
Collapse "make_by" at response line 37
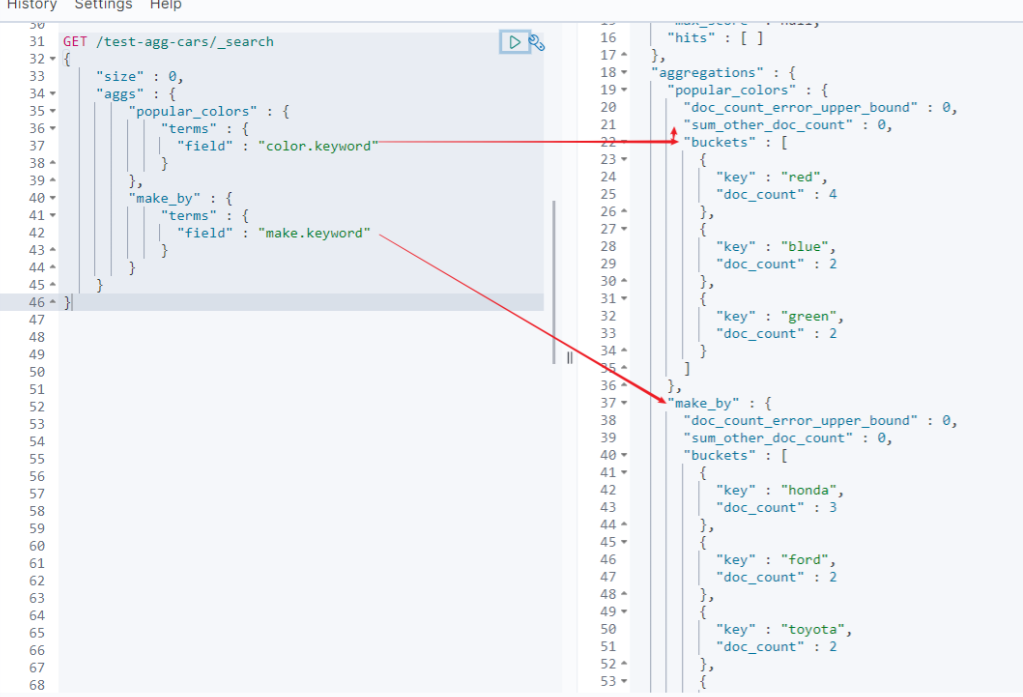(x=624, y=403)
